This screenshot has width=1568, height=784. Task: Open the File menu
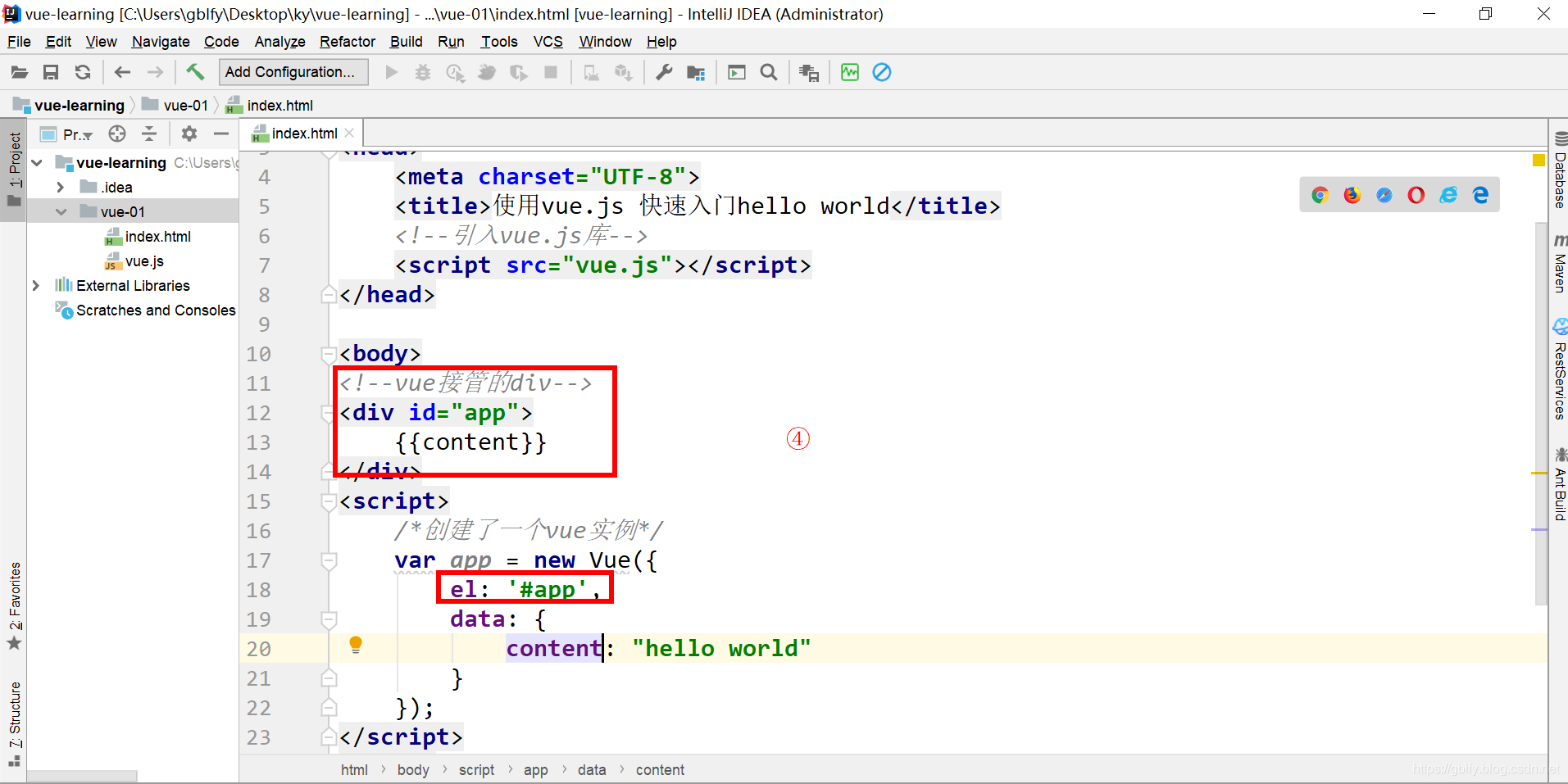19,42
